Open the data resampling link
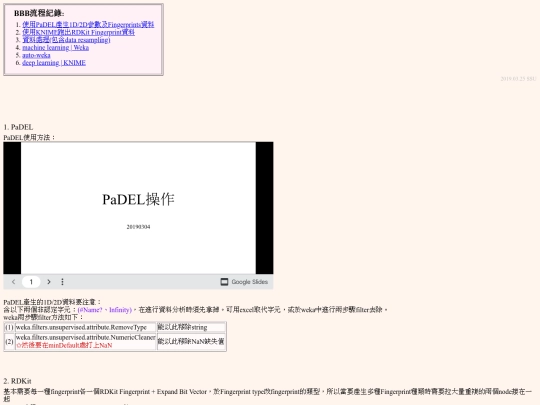 coord(66,40)
